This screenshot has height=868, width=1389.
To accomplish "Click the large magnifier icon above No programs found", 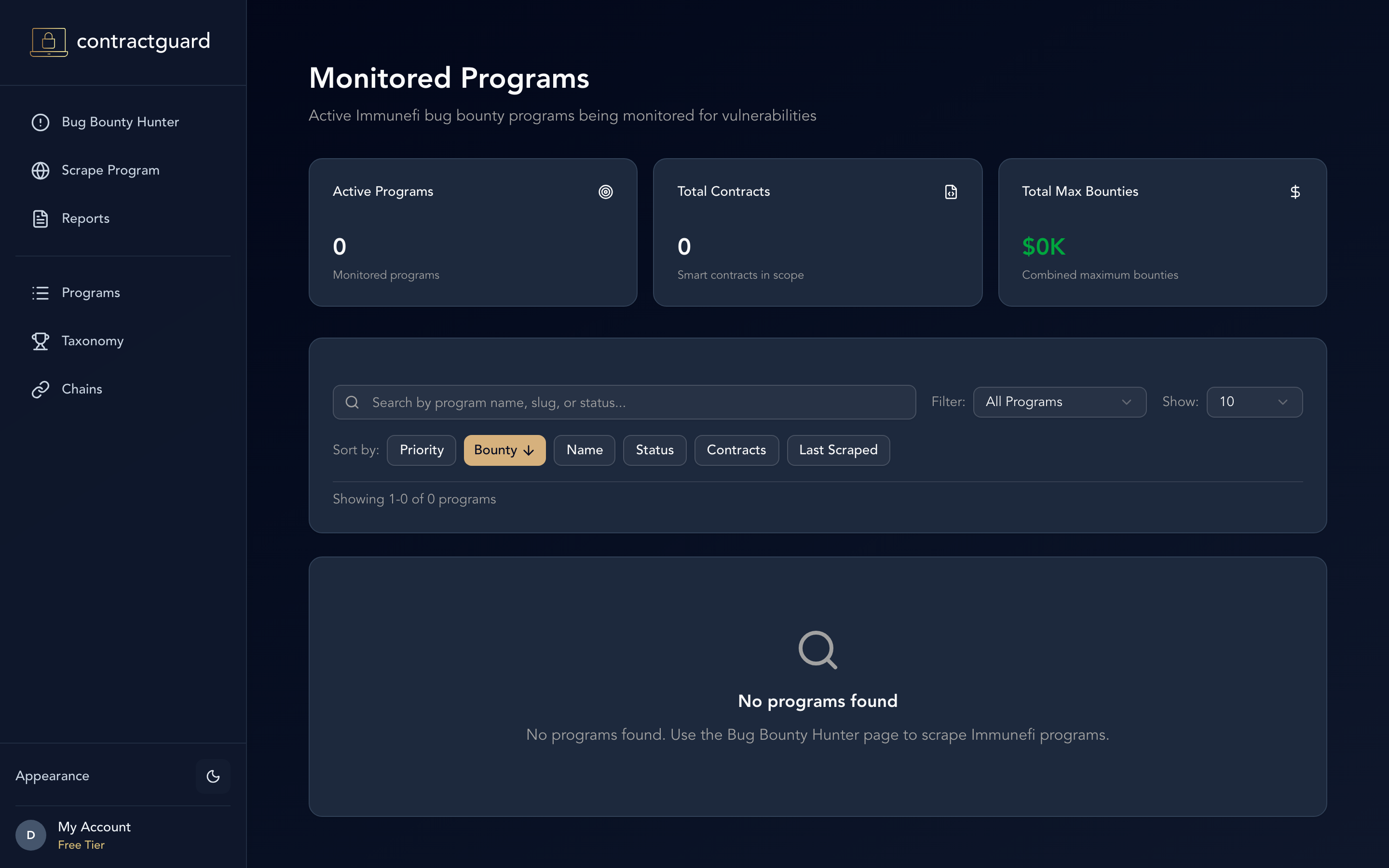I will 817,650.
